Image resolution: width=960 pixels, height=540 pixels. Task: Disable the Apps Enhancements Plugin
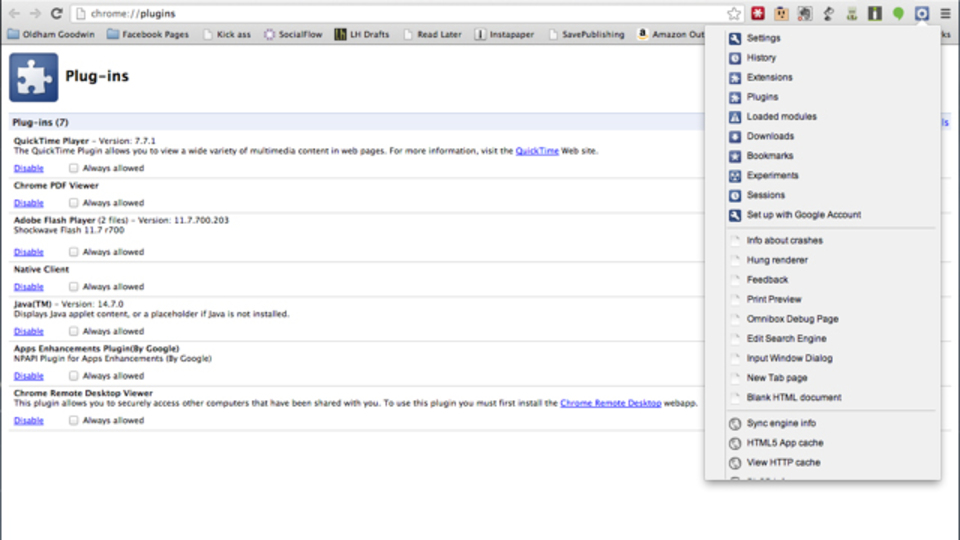pos(29,376)
